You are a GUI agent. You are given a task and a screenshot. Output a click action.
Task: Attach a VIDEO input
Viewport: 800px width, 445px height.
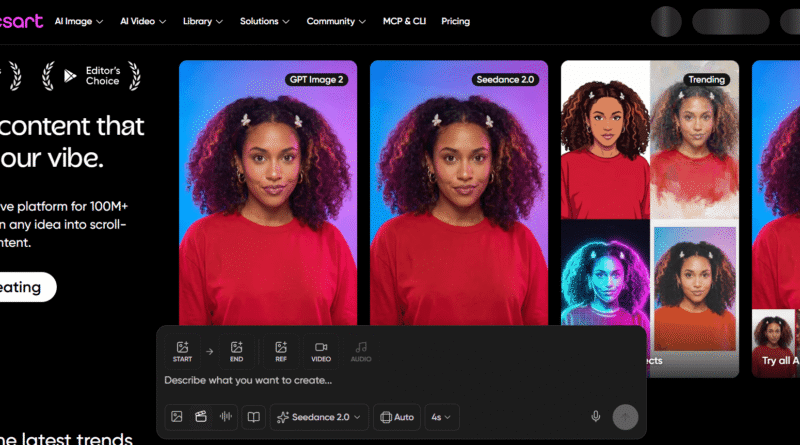pyautogui.click(x=321, y=351)
